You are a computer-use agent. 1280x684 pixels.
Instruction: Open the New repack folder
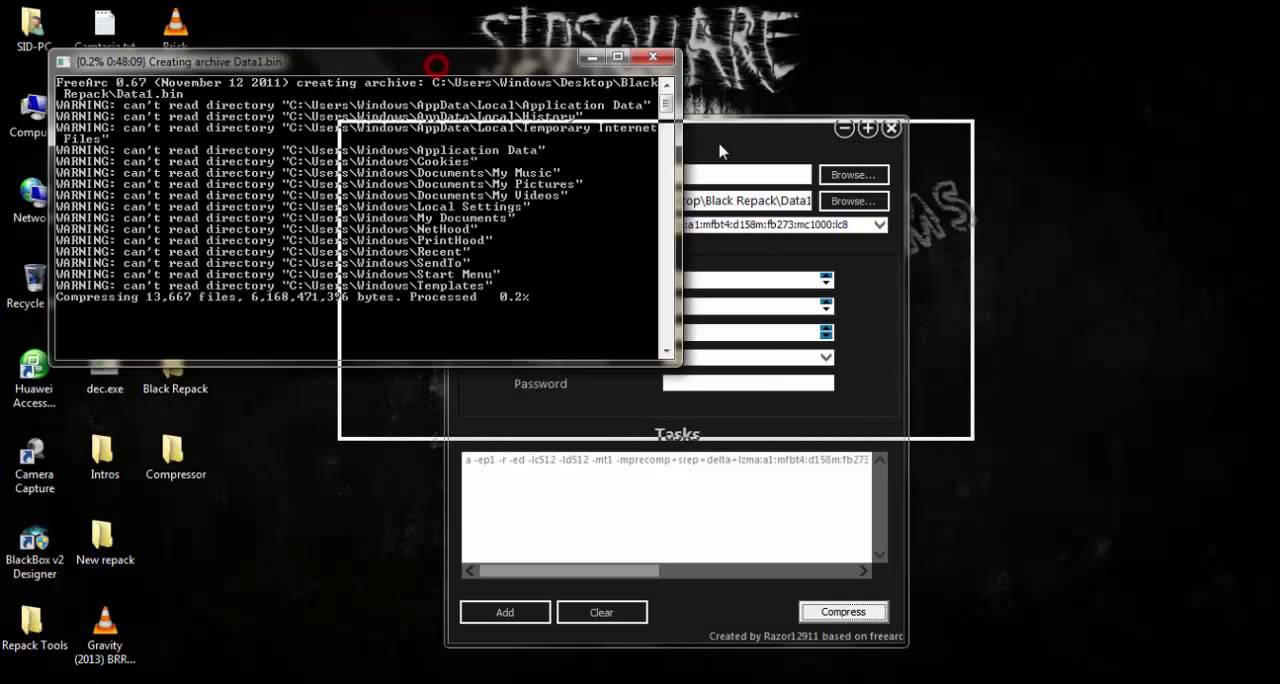point(104,543)
